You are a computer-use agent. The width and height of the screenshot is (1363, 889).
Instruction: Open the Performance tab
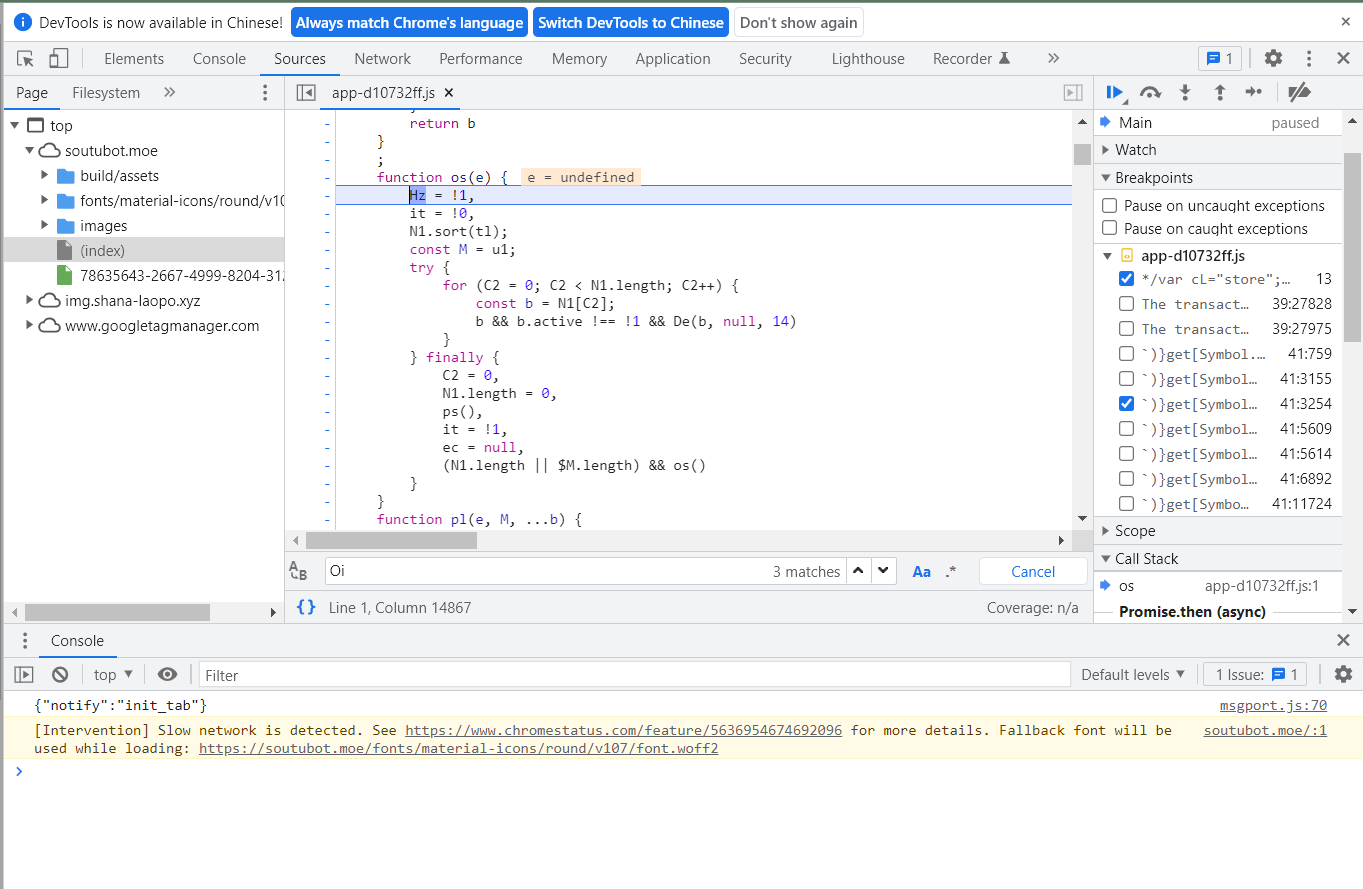point(481,59)
